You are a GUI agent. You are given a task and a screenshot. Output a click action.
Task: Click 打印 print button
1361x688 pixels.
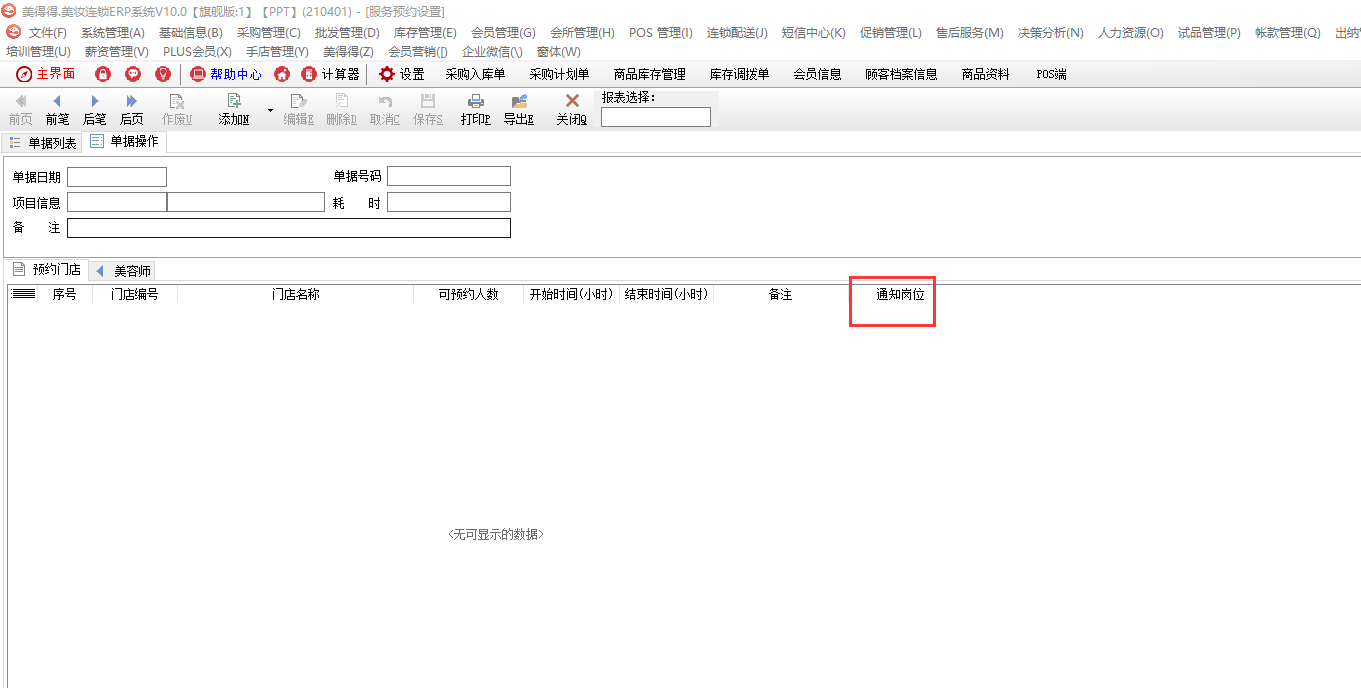[x=476, y=110]
